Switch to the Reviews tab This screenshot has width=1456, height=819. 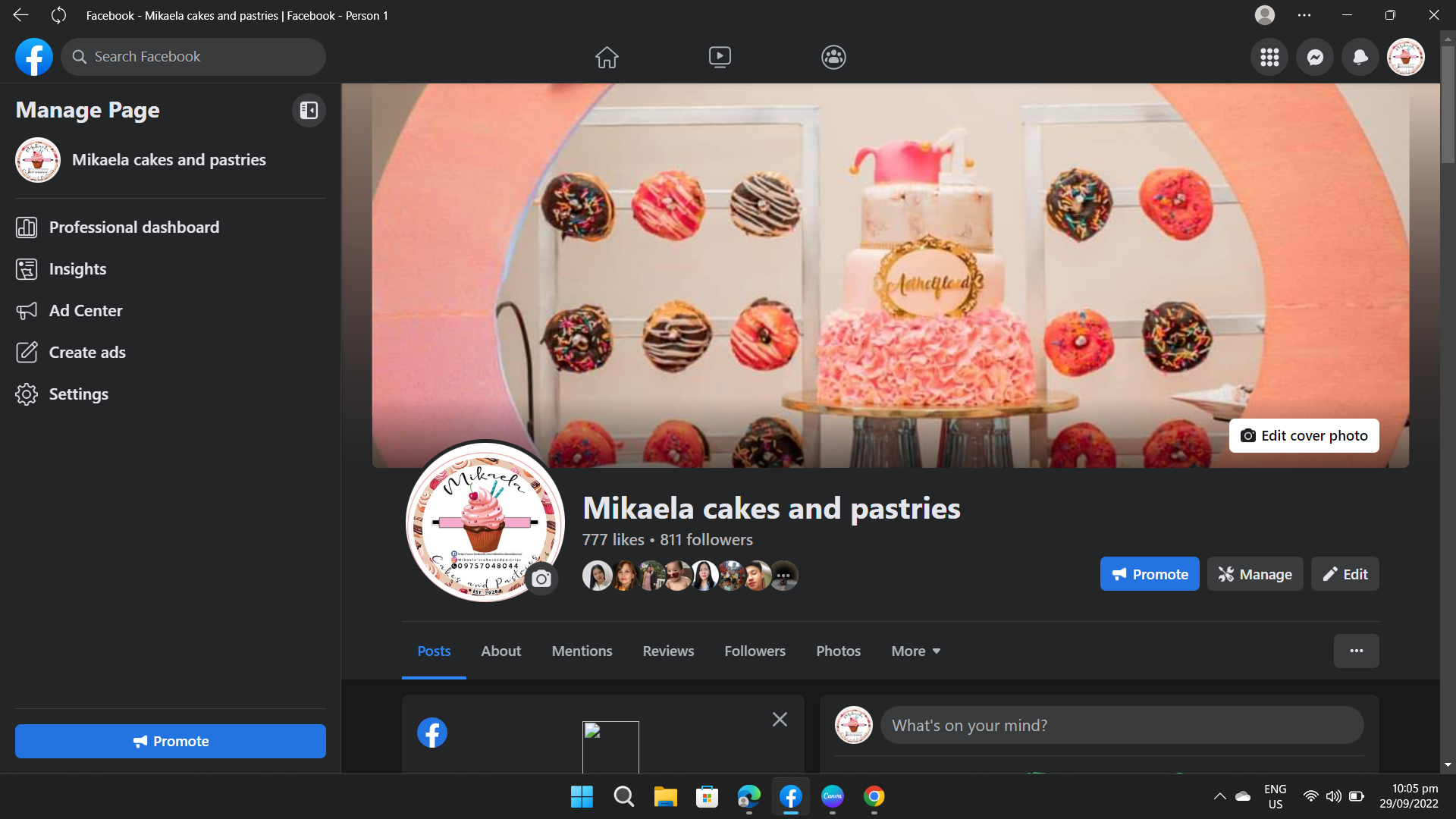point(668,651)
